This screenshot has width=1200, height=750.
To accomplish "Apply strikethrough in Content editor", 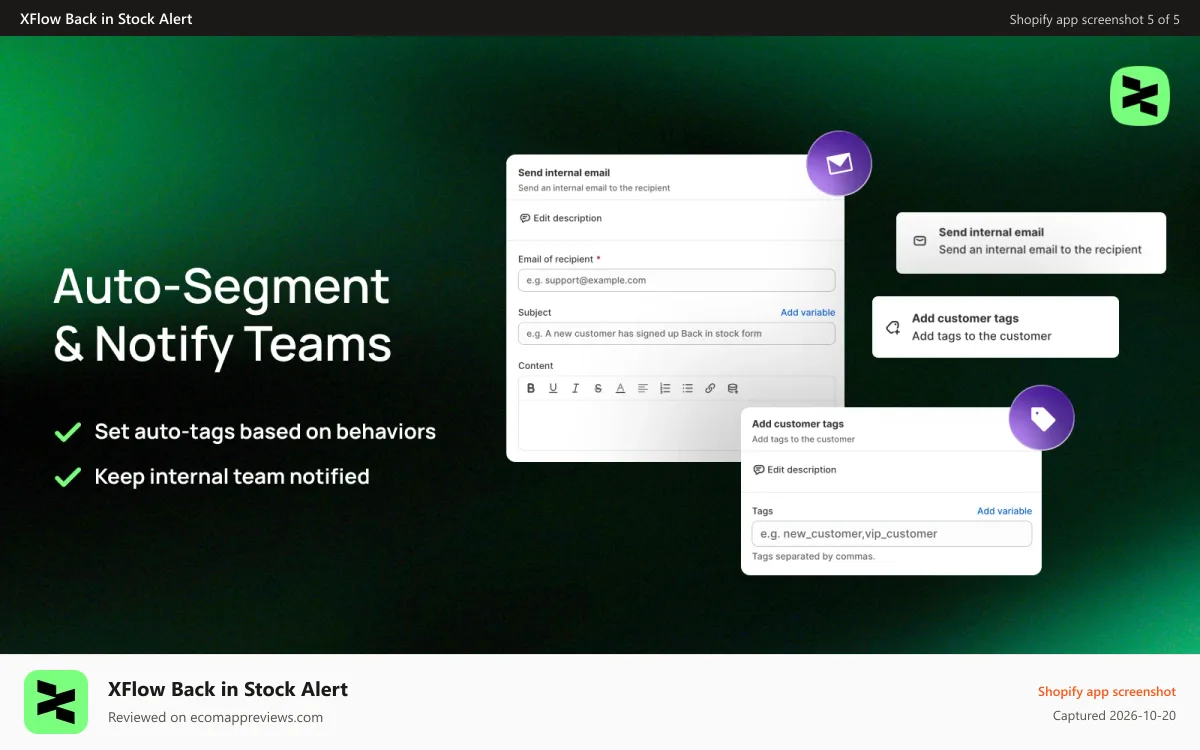I will (598, 389).
